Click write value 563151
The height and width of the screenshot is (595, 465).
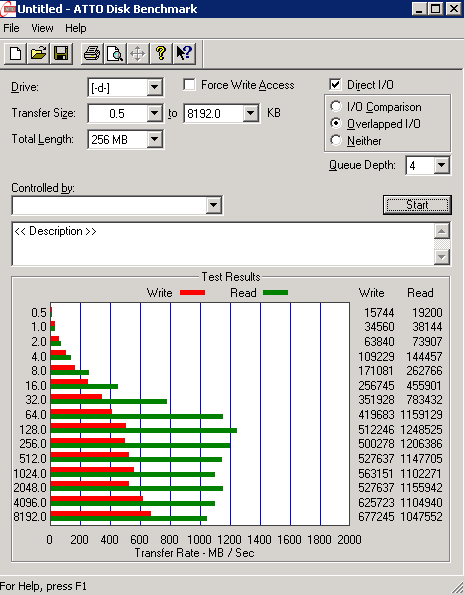pyautogui.click(x=376, y=474)
